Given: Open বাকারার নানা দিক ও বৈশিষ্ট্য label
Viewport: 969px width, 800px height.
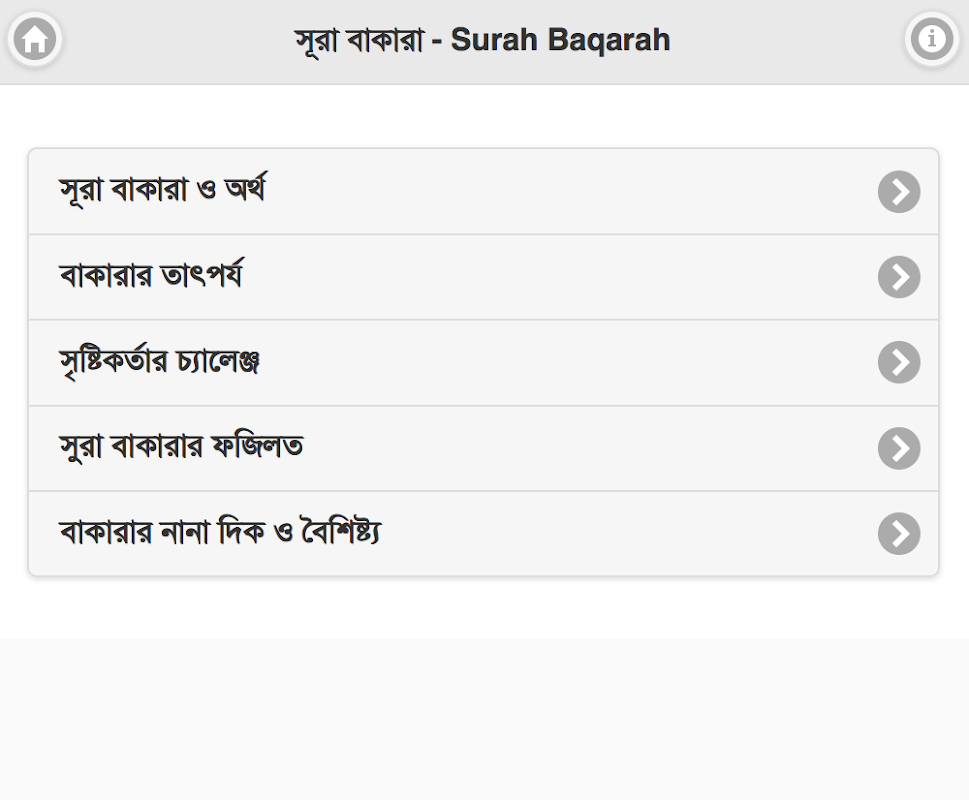Looking at the screenshot, I should pos(220,533).
